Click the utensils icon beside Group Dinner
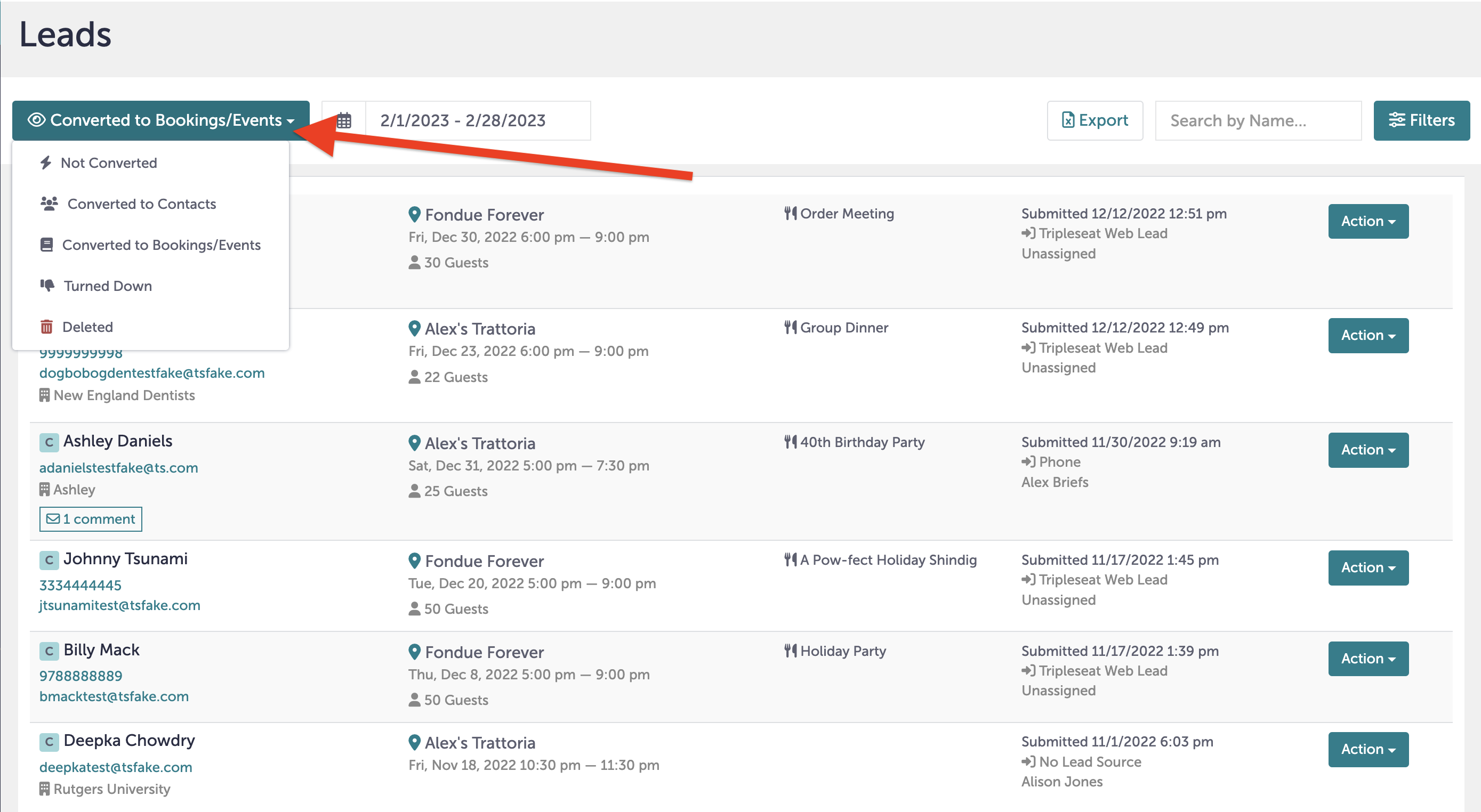The width and height of the screenshot is (1481, 812). (x=791, y=328)
